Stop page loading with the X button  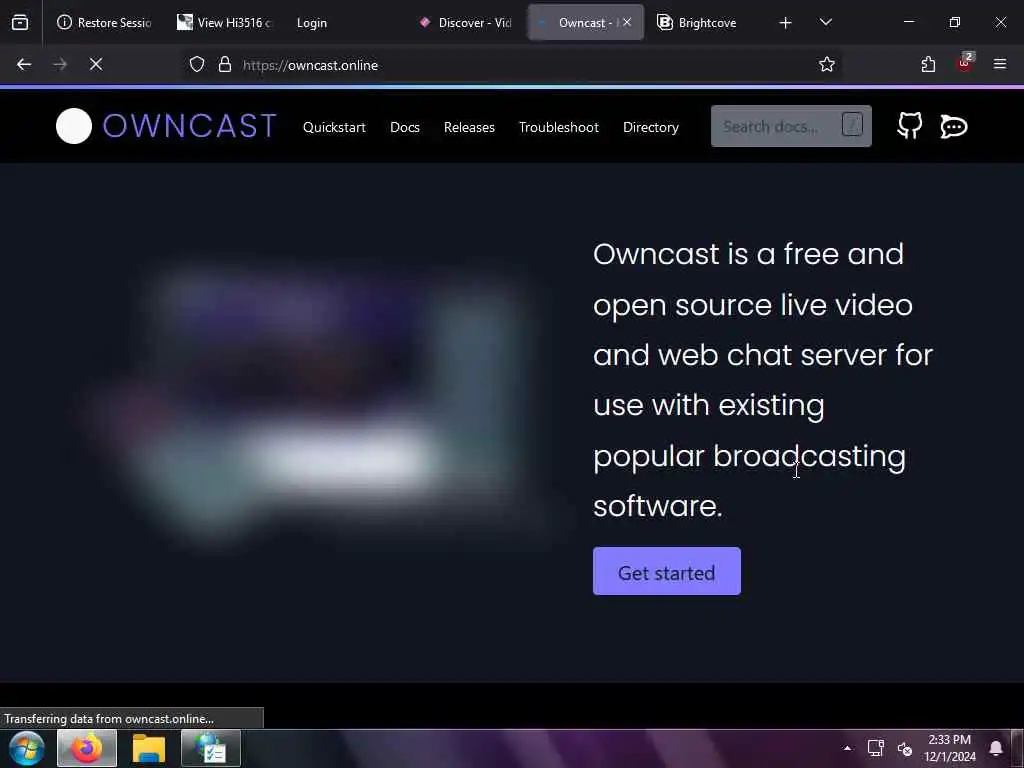[x=96, y=64]
